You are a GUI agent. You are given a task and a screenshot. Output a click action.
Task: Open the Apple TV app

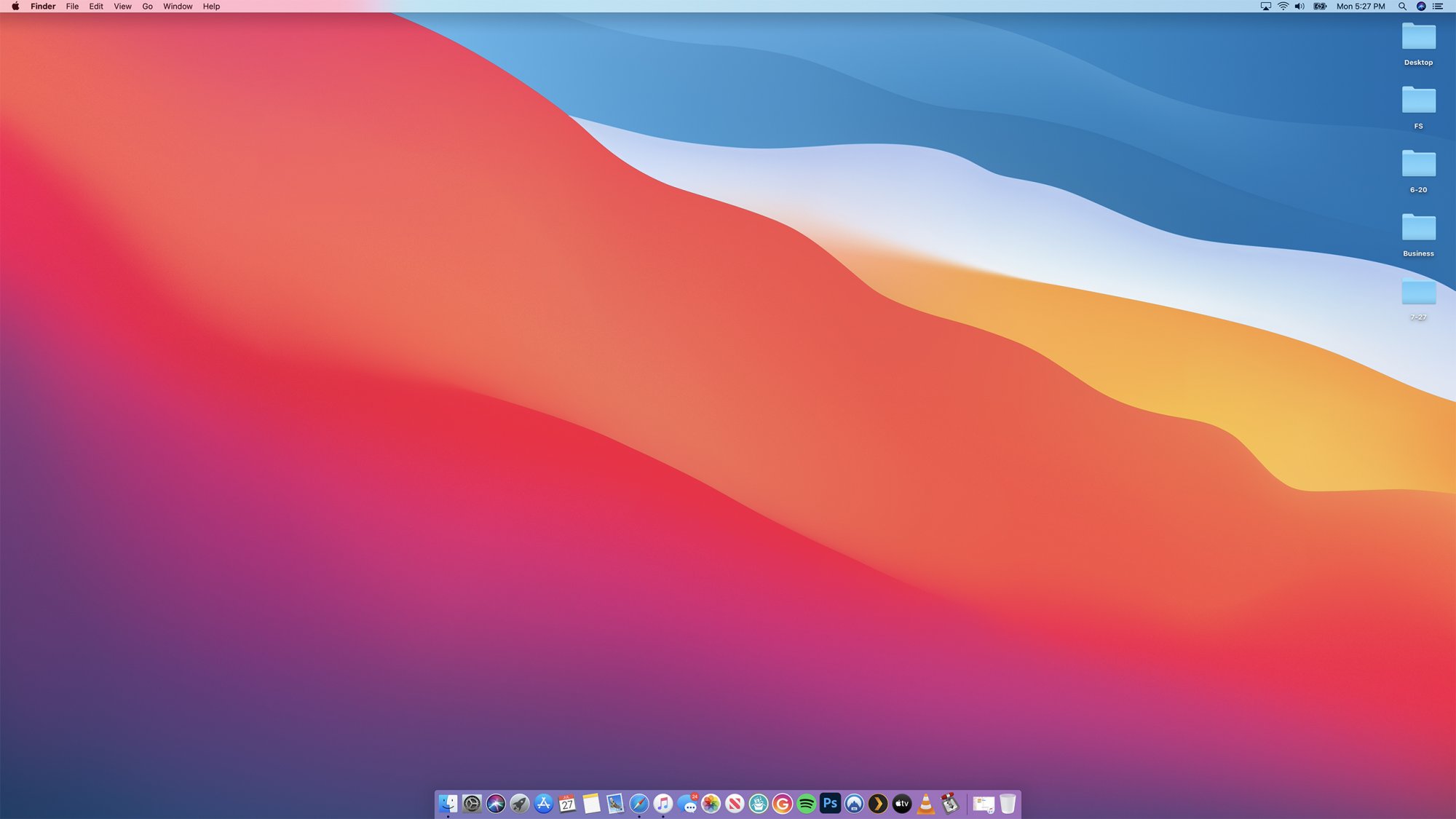click(901, 804)
